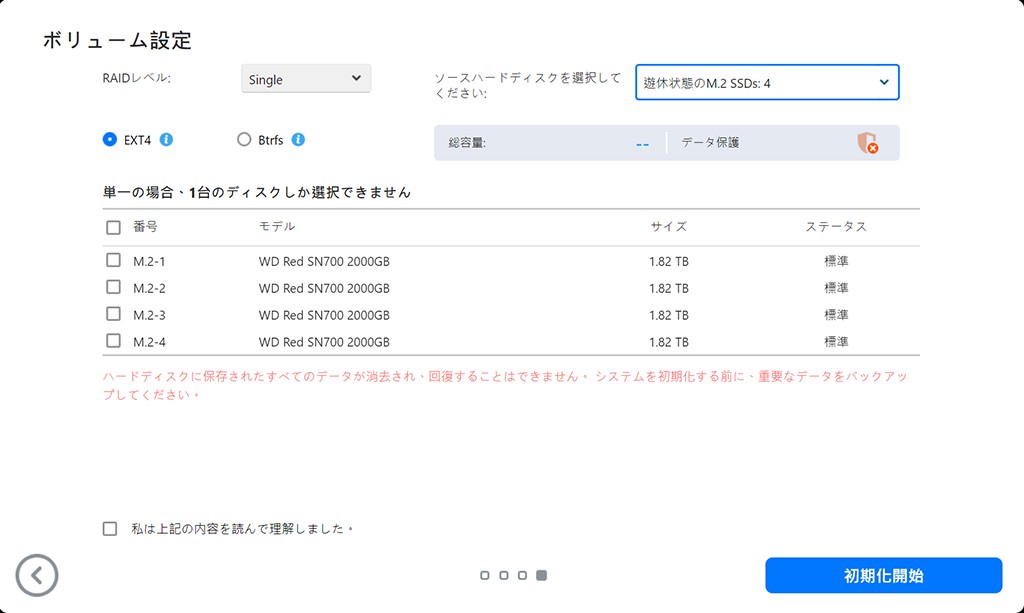Viewport: 1024px width, 613px height.
Task: Click the fourth step indicator dot
Action: (542, 576)
